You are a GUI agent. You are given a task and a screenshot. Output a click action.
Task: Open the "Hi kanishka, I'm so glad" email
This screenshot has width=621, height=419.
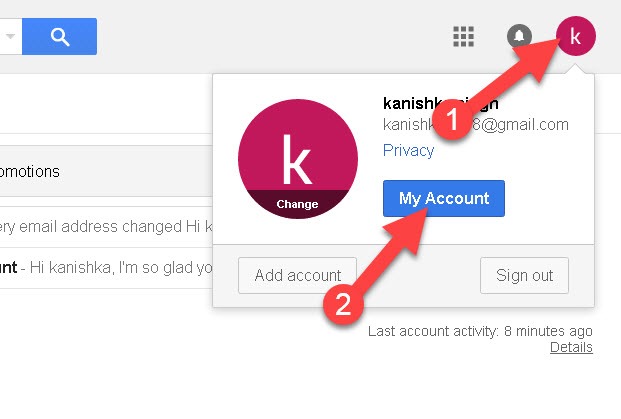coord(106,268)
